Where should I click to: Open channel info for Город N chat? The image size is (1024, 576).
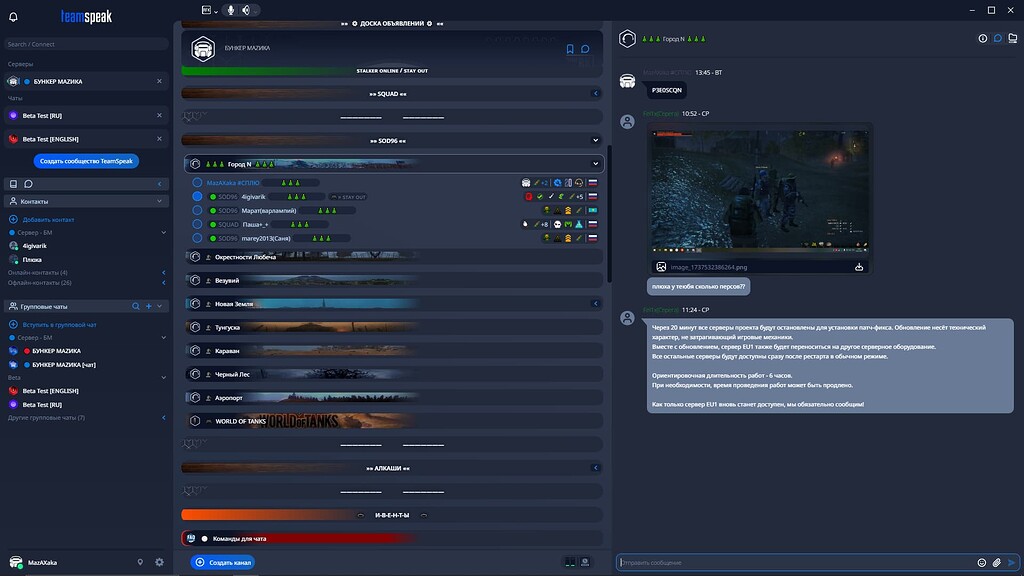point(983,38)
